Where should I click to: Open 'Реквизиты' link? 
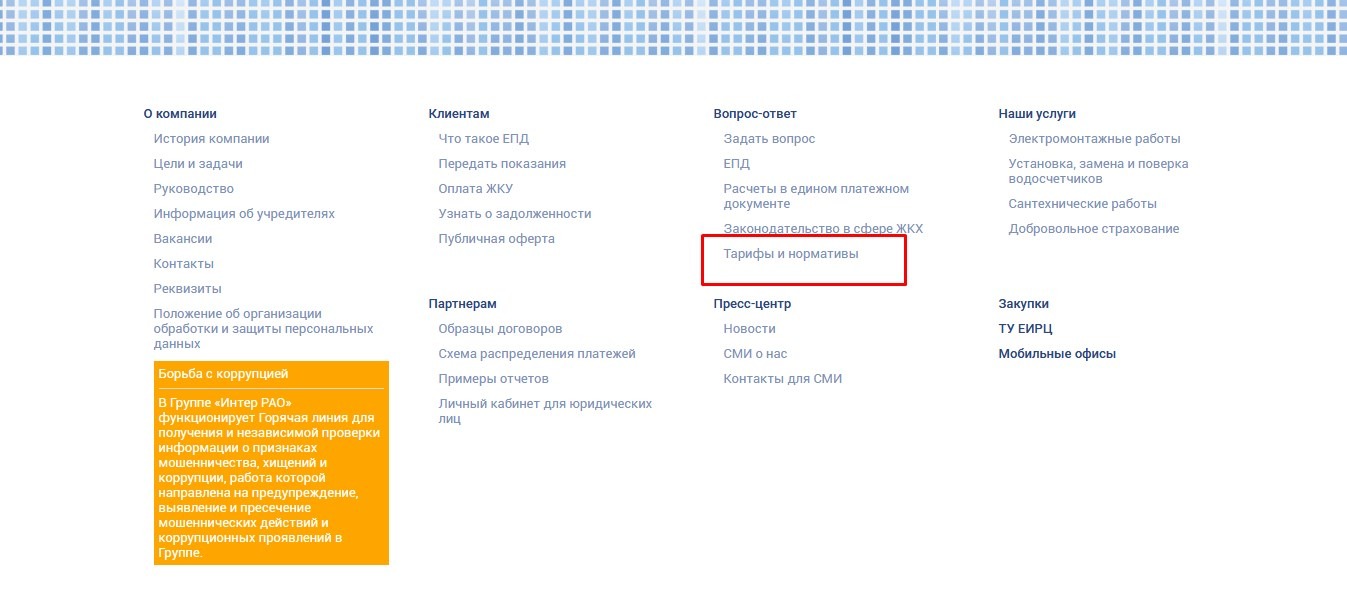(x=188, y=289)
